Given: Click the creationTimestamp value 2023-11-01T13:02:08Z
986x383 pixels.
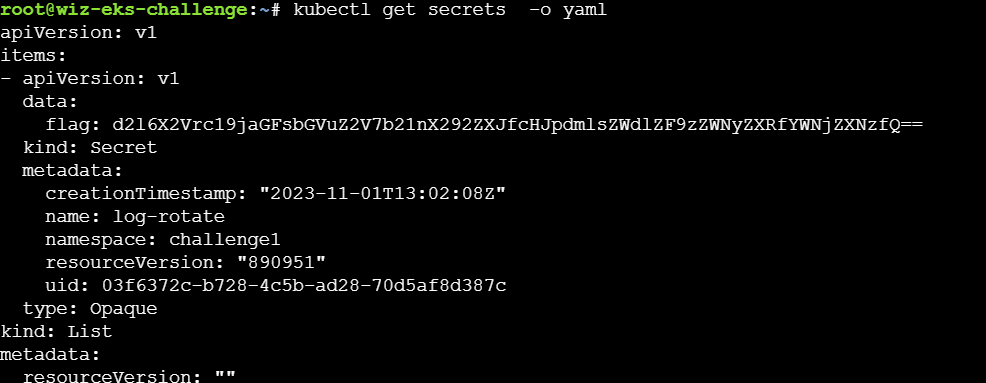Looking at the screenshot, I should tap(383, 194).
